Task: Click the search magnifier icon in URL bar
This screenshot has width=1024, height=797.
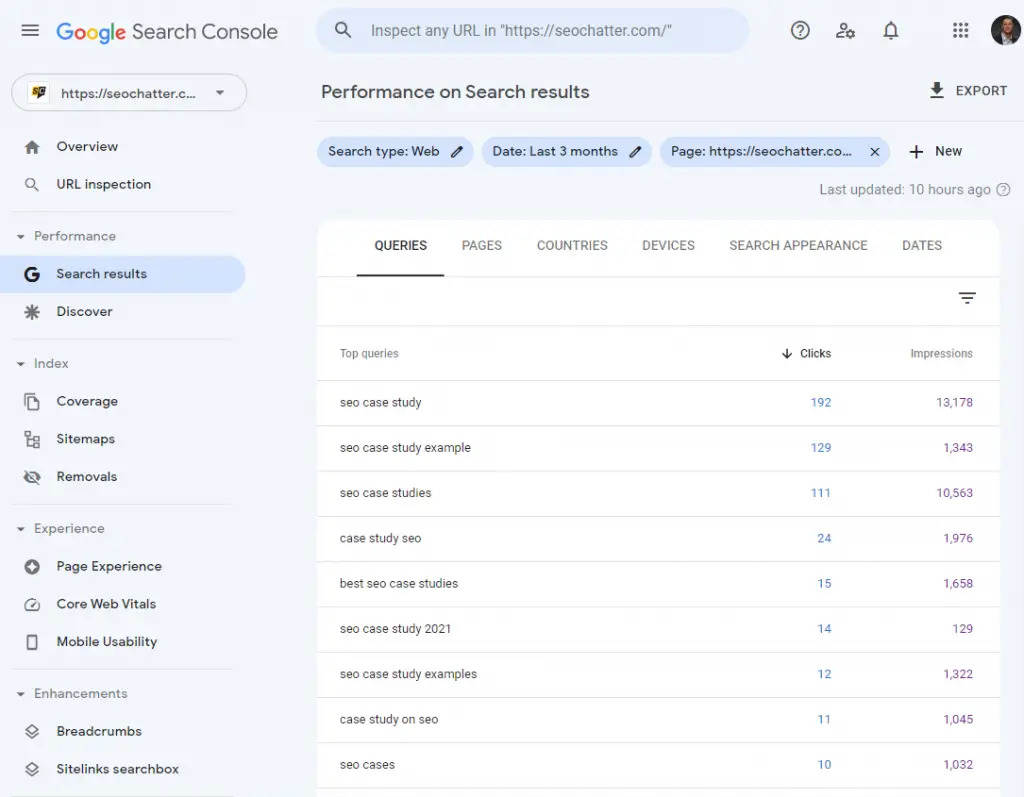Action: point(343,30)
